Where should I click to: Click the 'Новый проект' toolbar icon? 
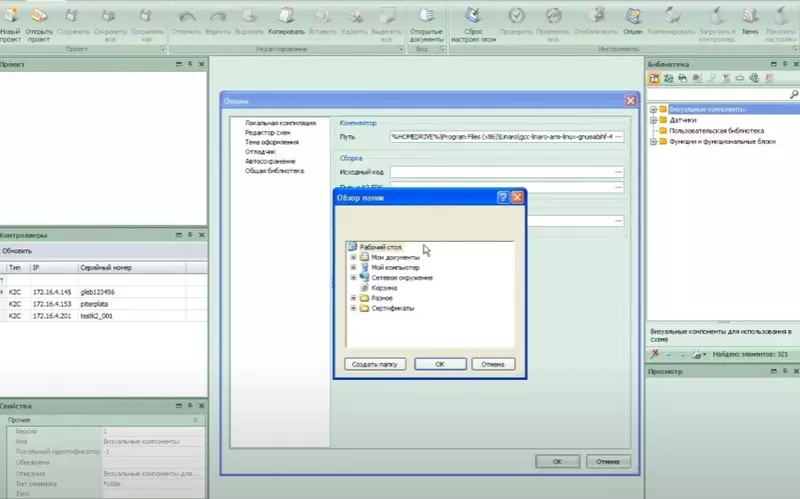click(x=11, y=16)
